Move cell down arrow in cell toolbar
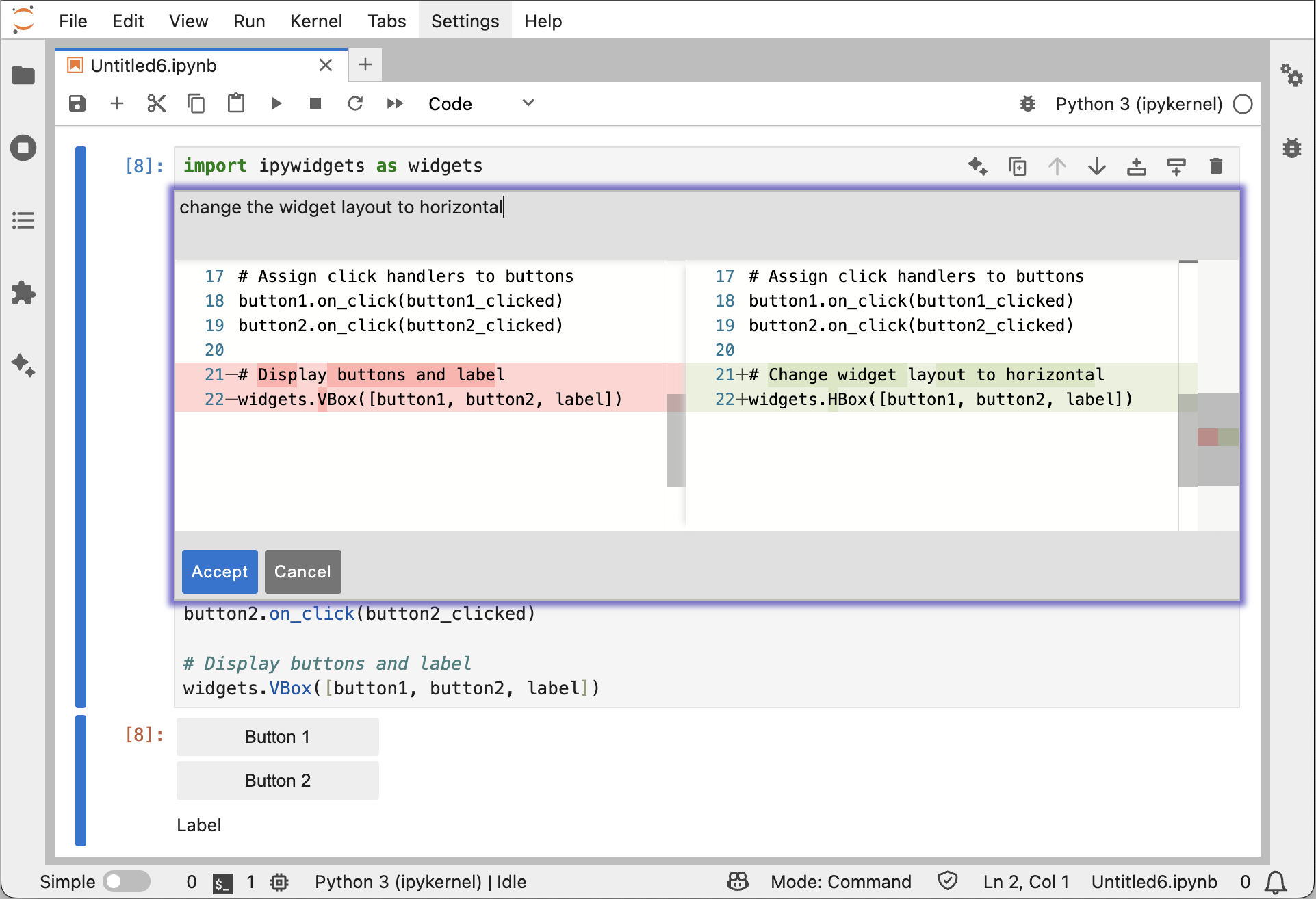Screen dimensions: 1316x899 [x=1097, y=166]
